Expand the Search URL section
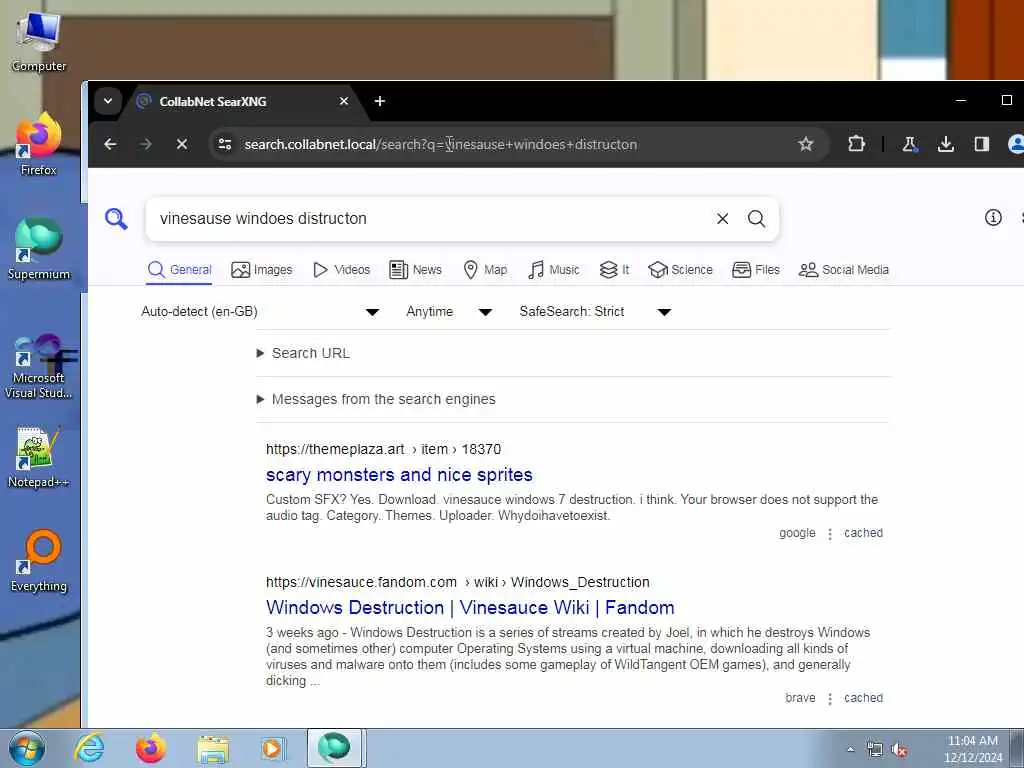Screen dimensions: 1024x768 [x=304, y=353]
